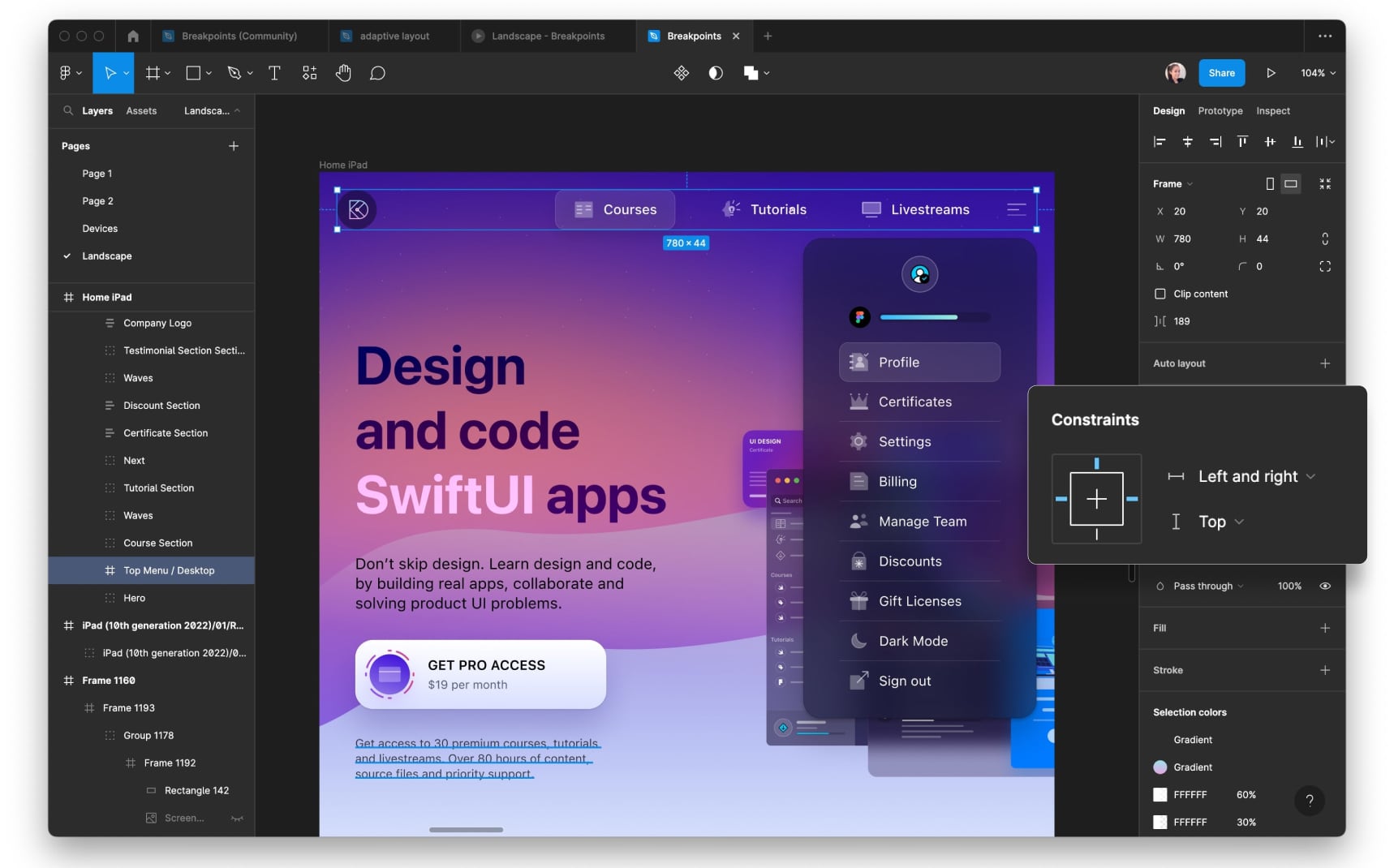The width and height of the screenshot is (1394, 868).
Task: Go to the Home tab icon
Action: coord(133,36)
